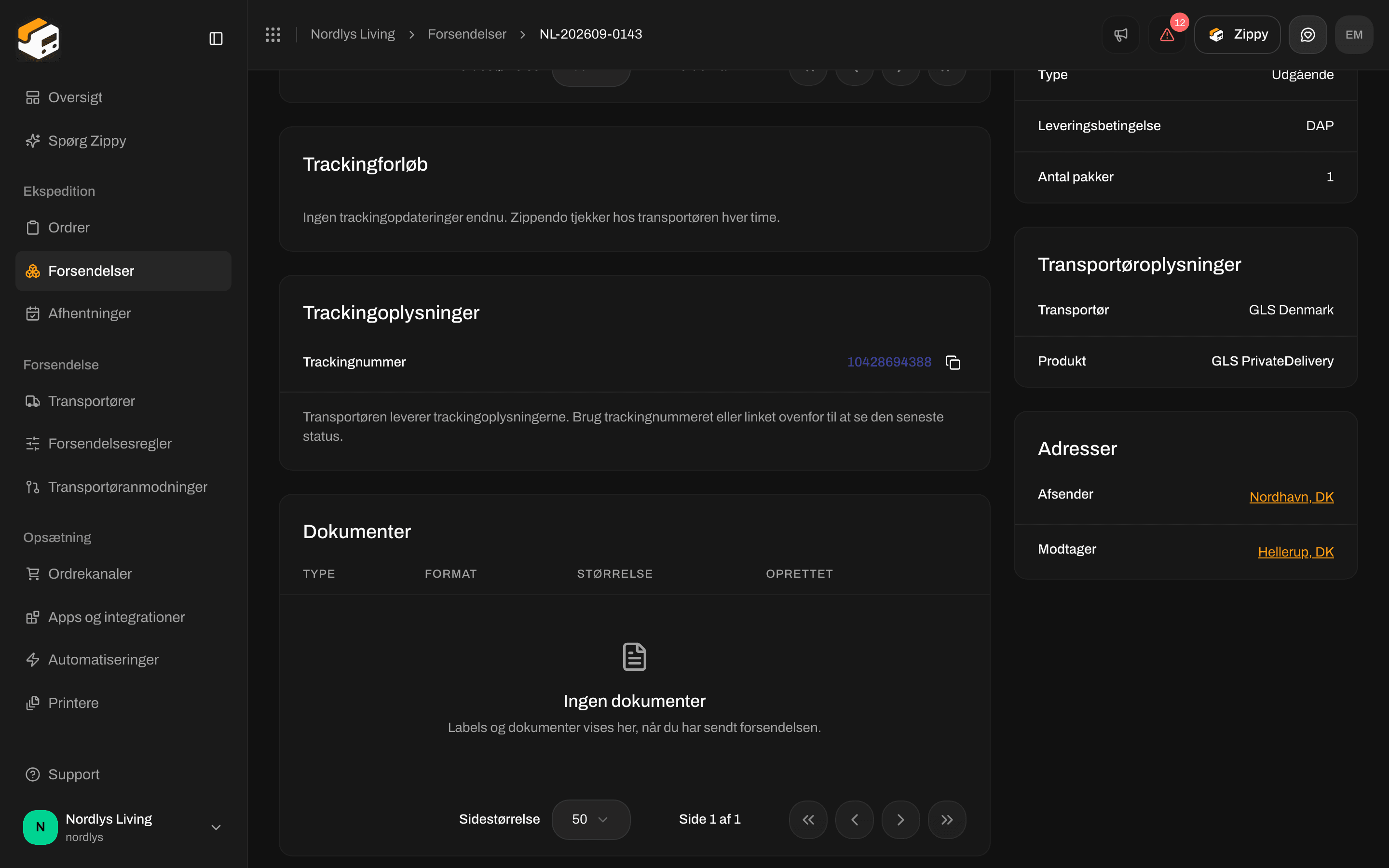
Task: Open Afhentninger page
Action: click(x=123, y=313)
